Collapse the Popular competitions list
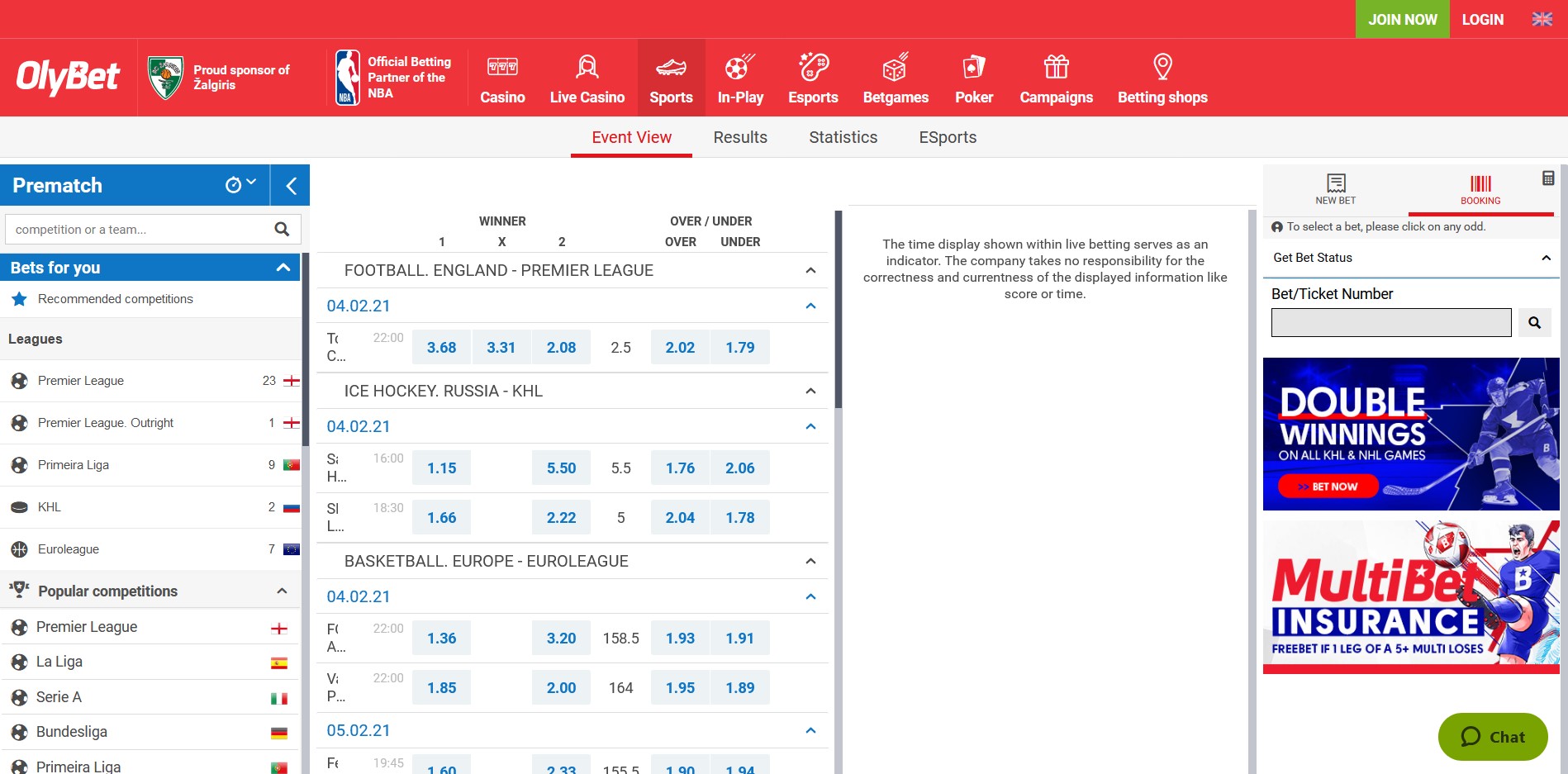The height and width of the screenshot is (774, 1568). 282,591
